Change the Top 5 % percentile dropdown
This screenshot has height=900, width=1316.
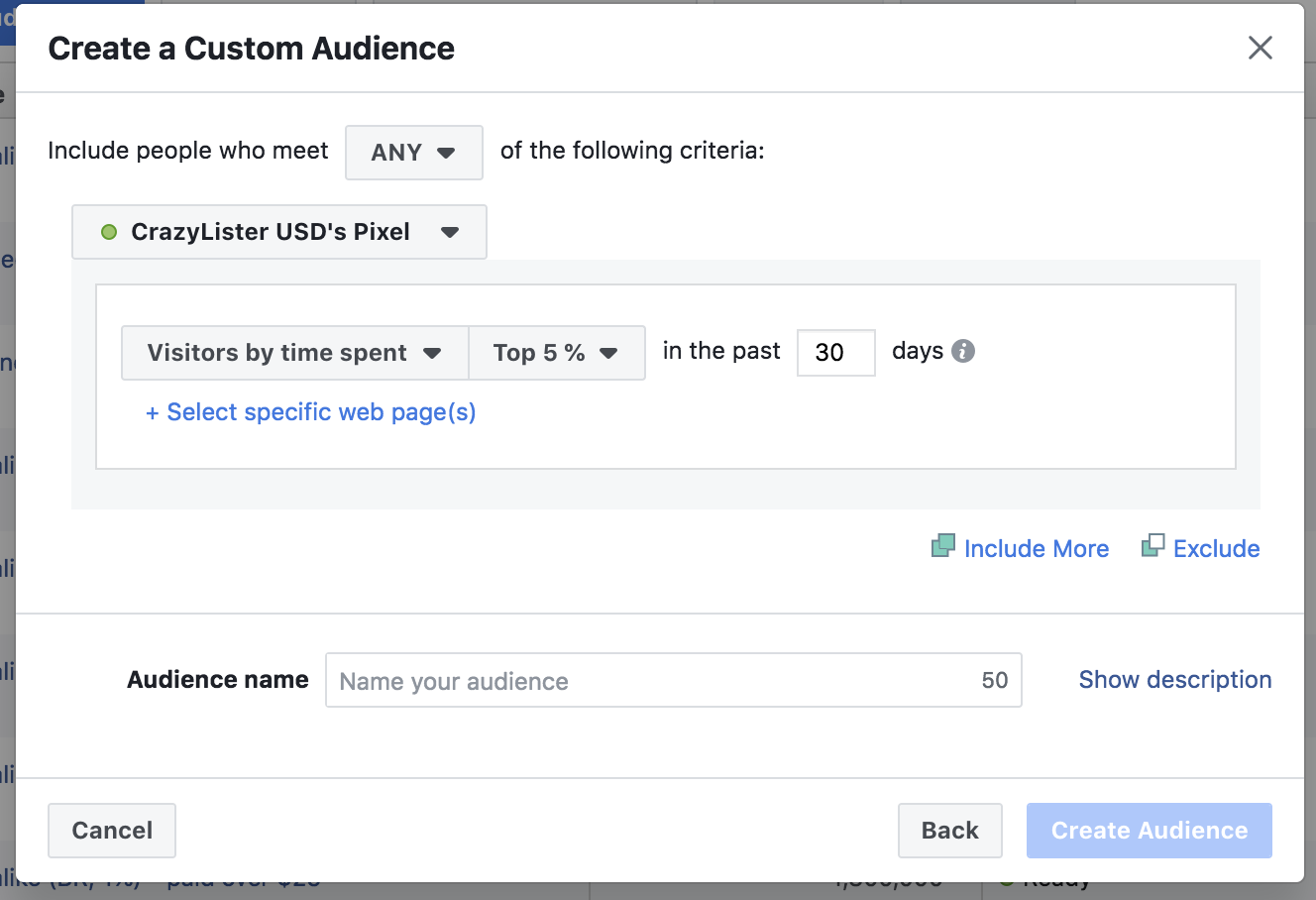[556, 353]
